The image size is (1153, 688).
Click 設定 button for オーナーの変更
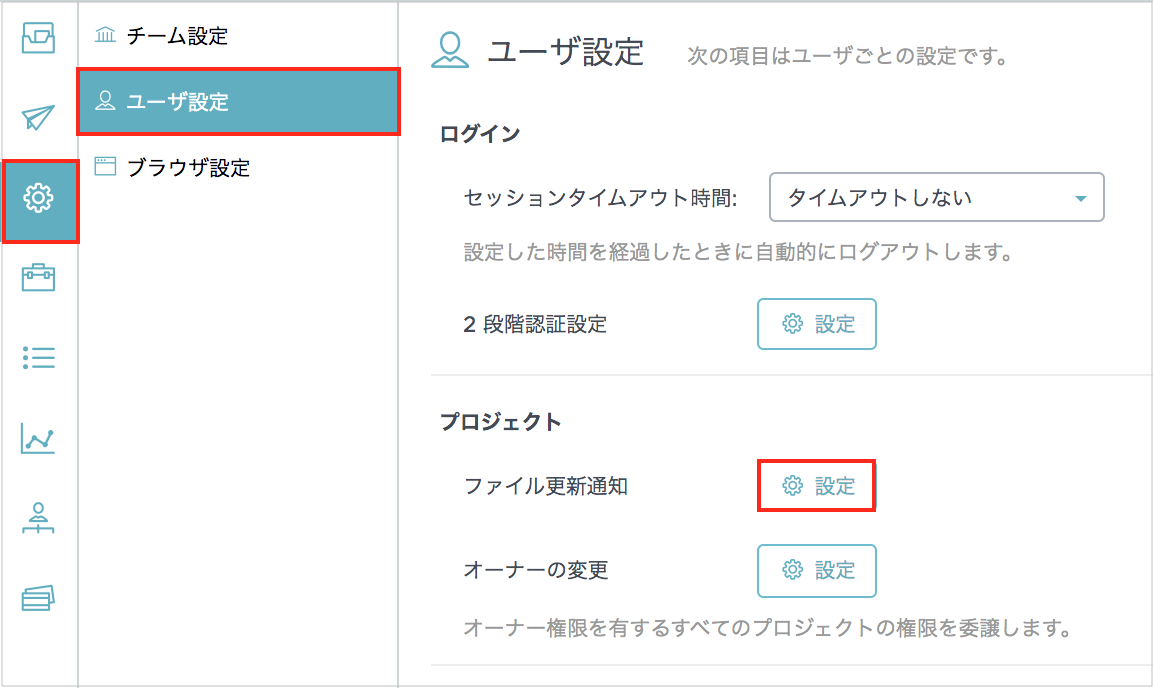tap(816, 570)
